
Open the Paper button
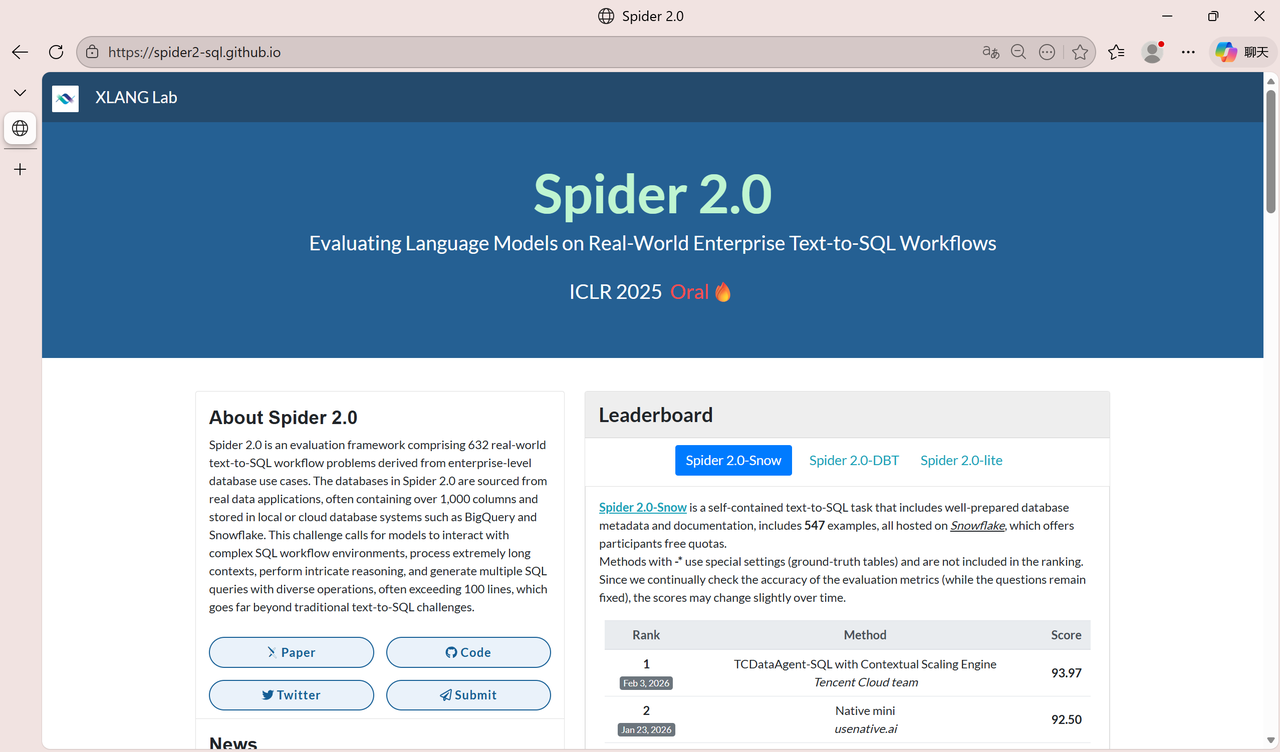click(291, 652)
